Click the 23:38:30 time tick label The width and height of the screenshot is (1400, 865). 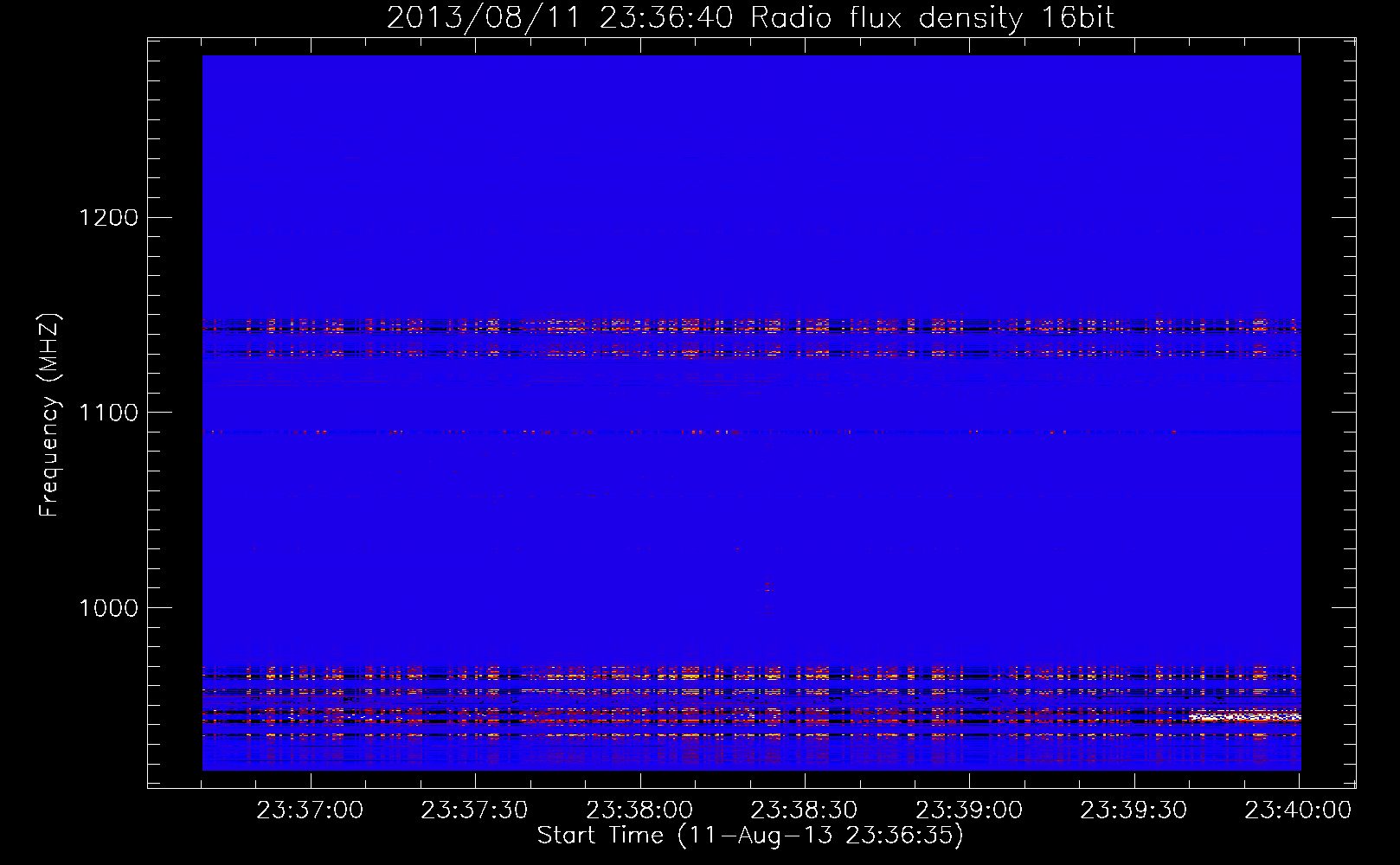point(804,811)
